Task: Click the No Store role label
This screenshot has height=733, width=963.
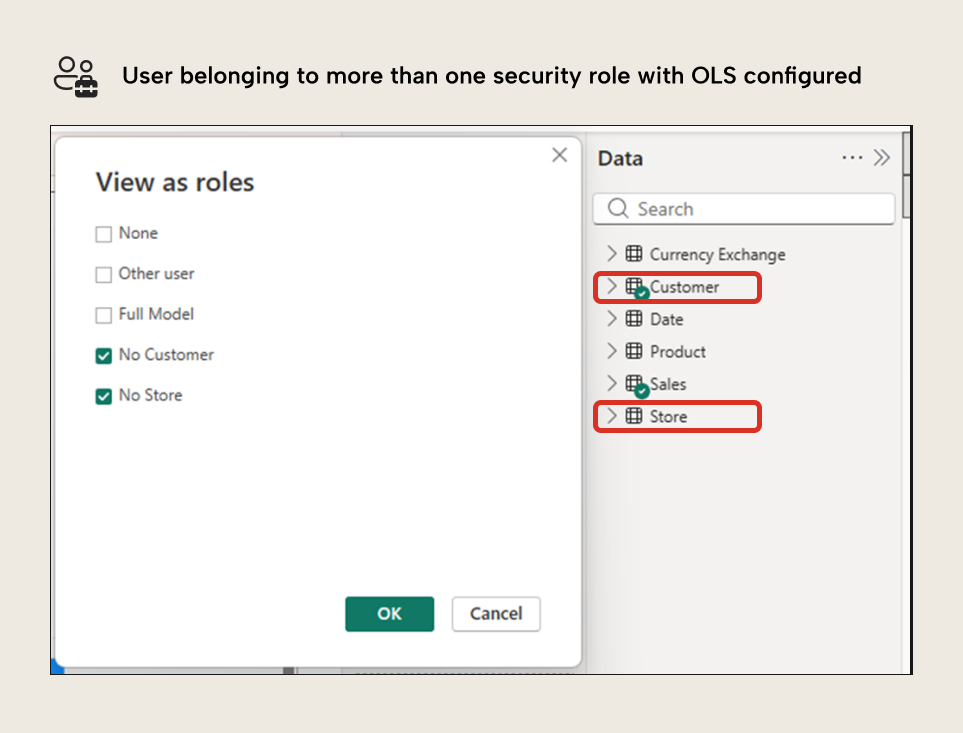Action: coord(150,395)
